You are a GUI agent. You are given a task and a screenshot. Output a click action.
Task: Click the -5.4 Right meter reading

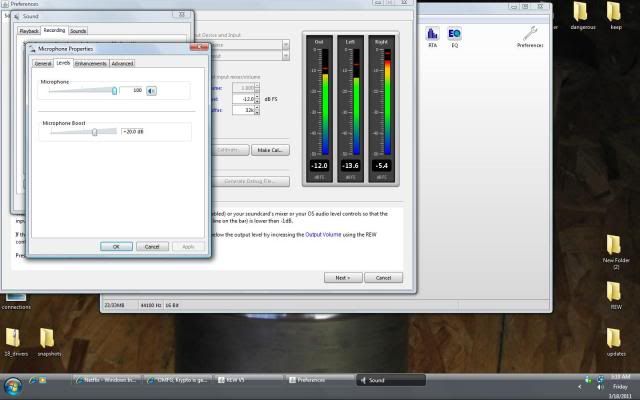381,166
